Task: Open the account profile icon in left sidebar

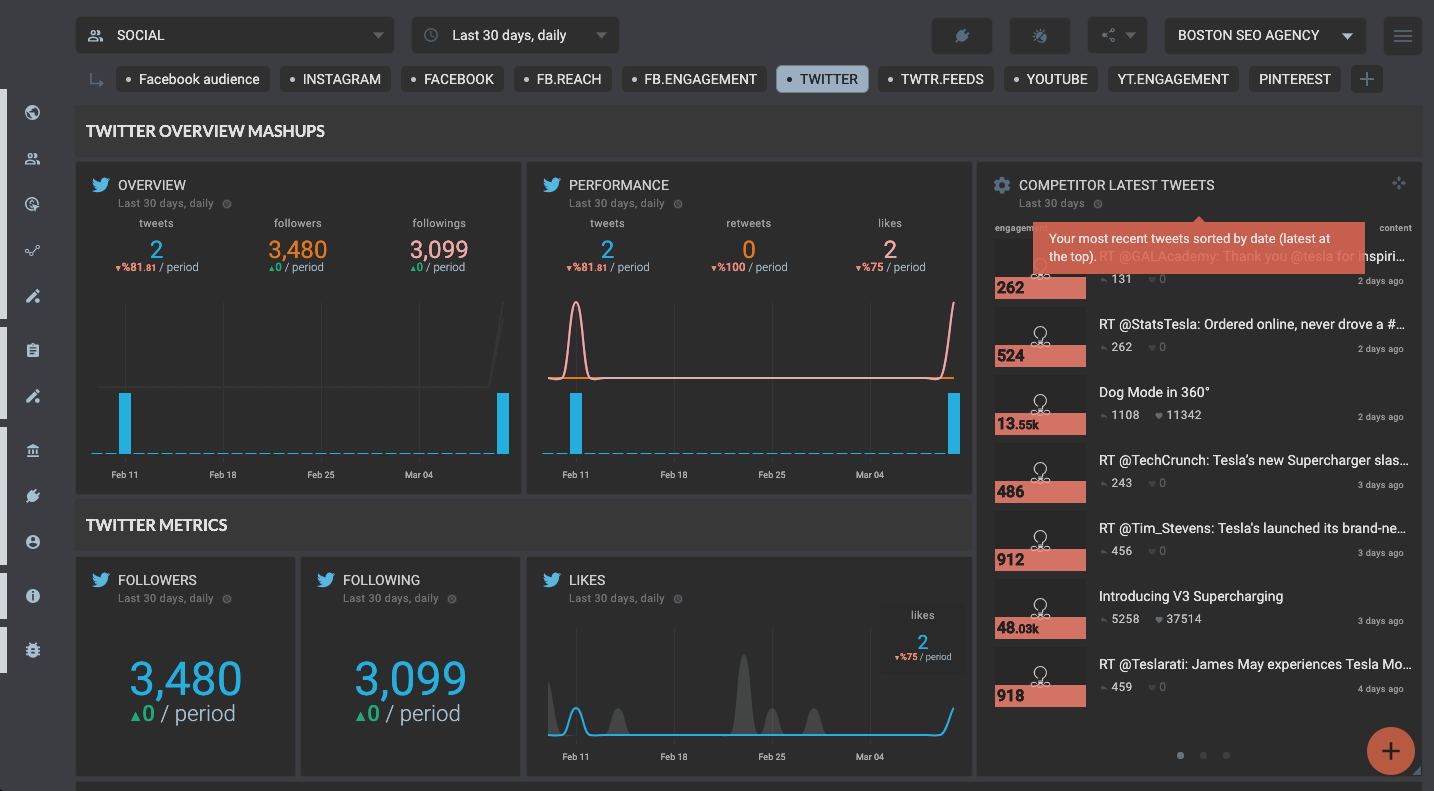Action: click(x=32, y=542)
